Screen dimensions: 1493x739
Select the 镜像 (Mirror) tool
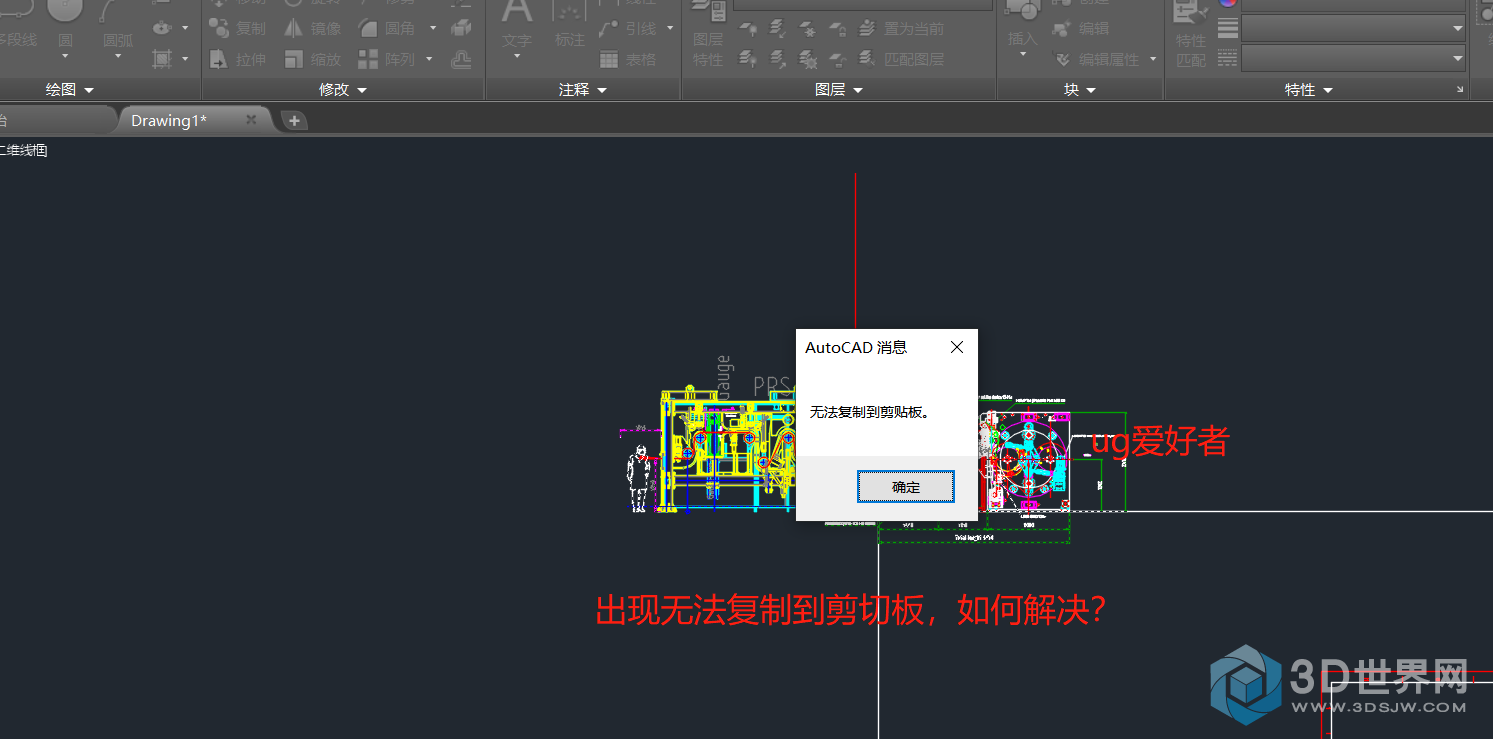click(x=313, y=29)
